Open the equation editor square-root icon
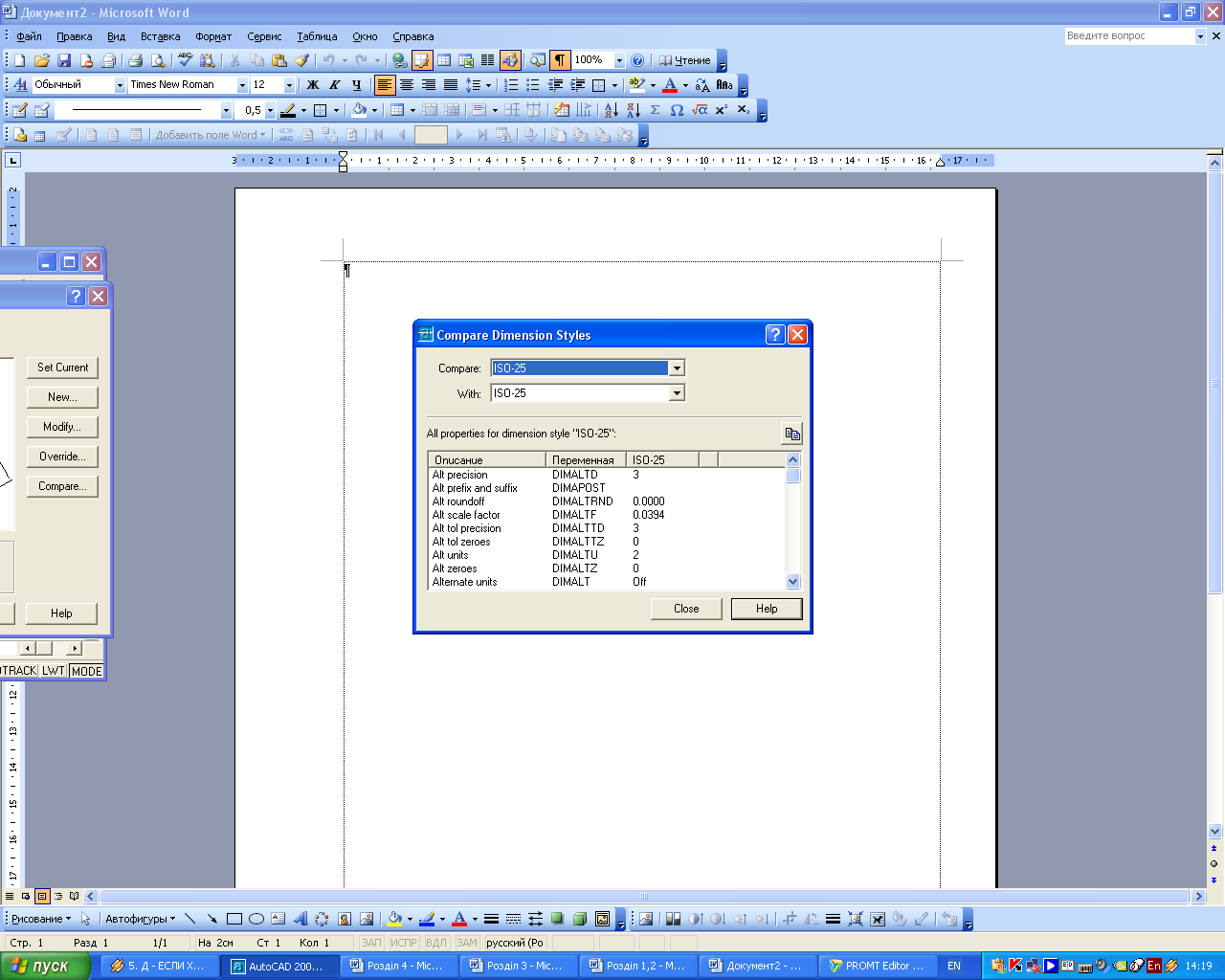 [x=700, y=110]
